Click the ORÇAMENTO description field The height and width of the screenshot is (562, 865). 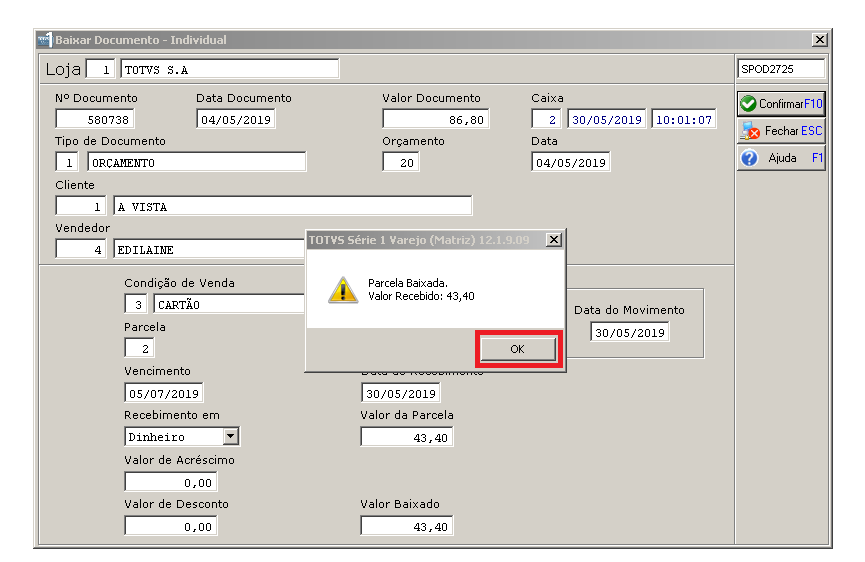(x=196, y=162)
